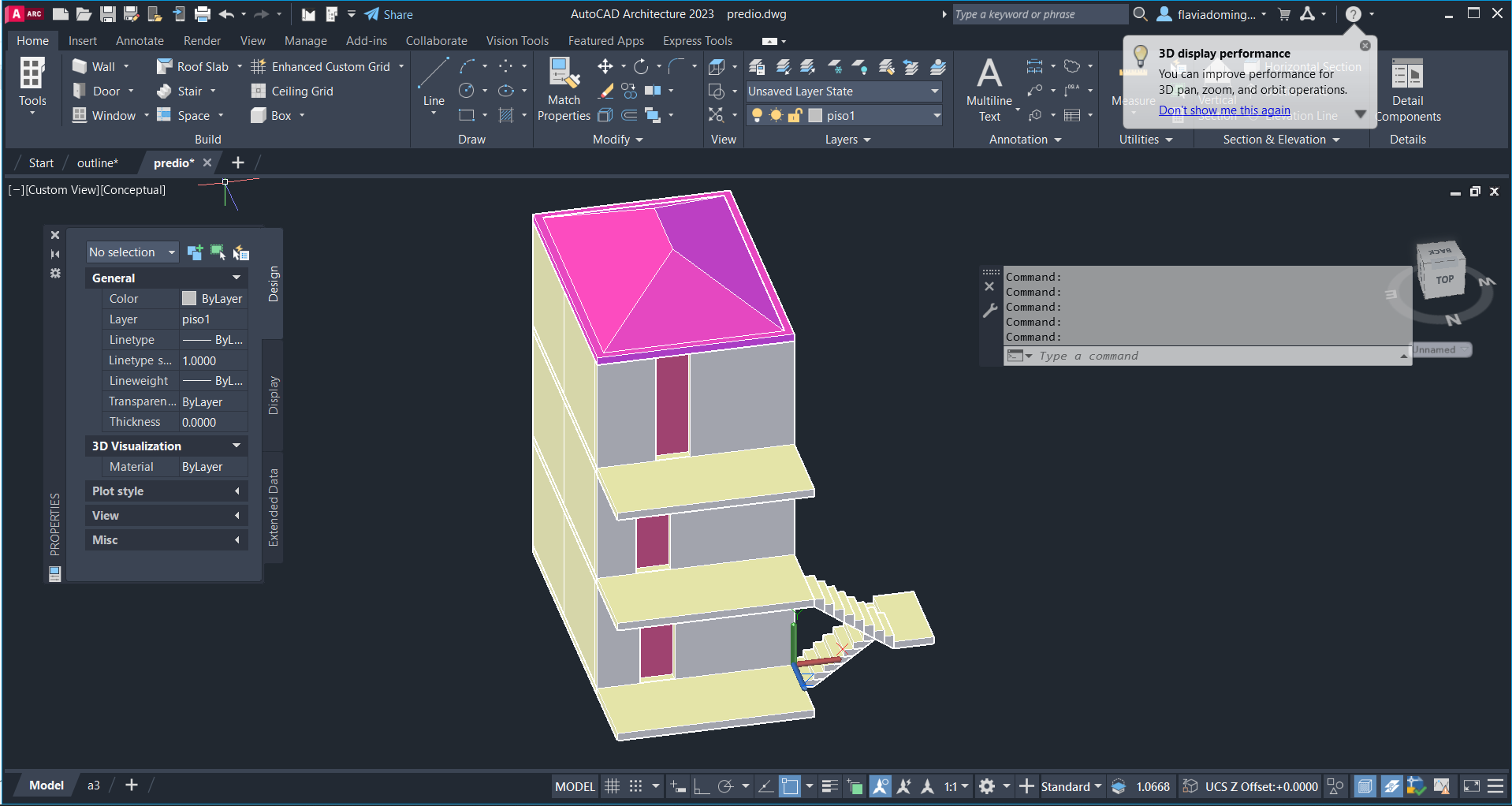1512x806 pixels.
Task: Toggle 2D object snap in status bar
Action: [789, 786]
